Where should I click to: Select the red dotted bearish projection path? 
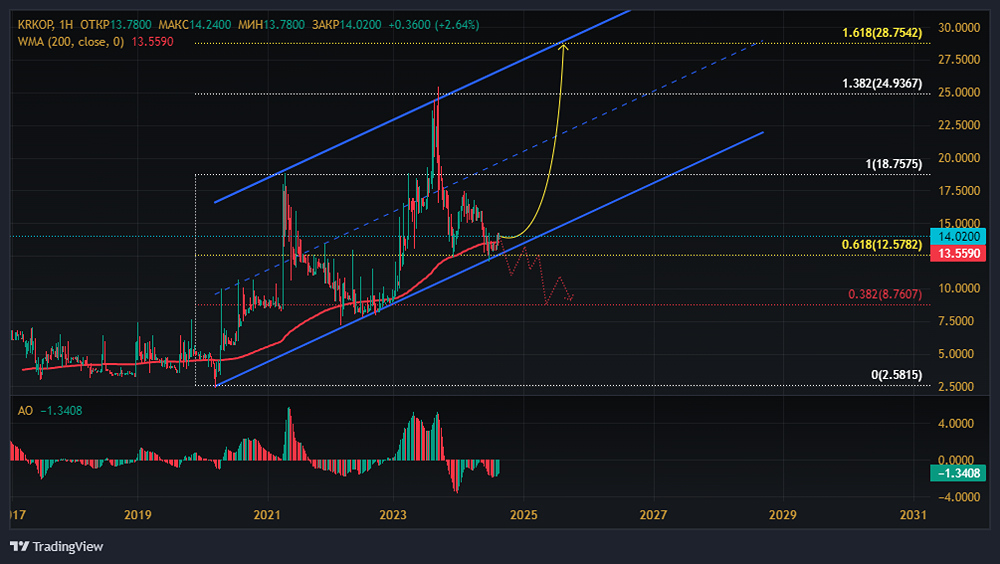(540, 273)
